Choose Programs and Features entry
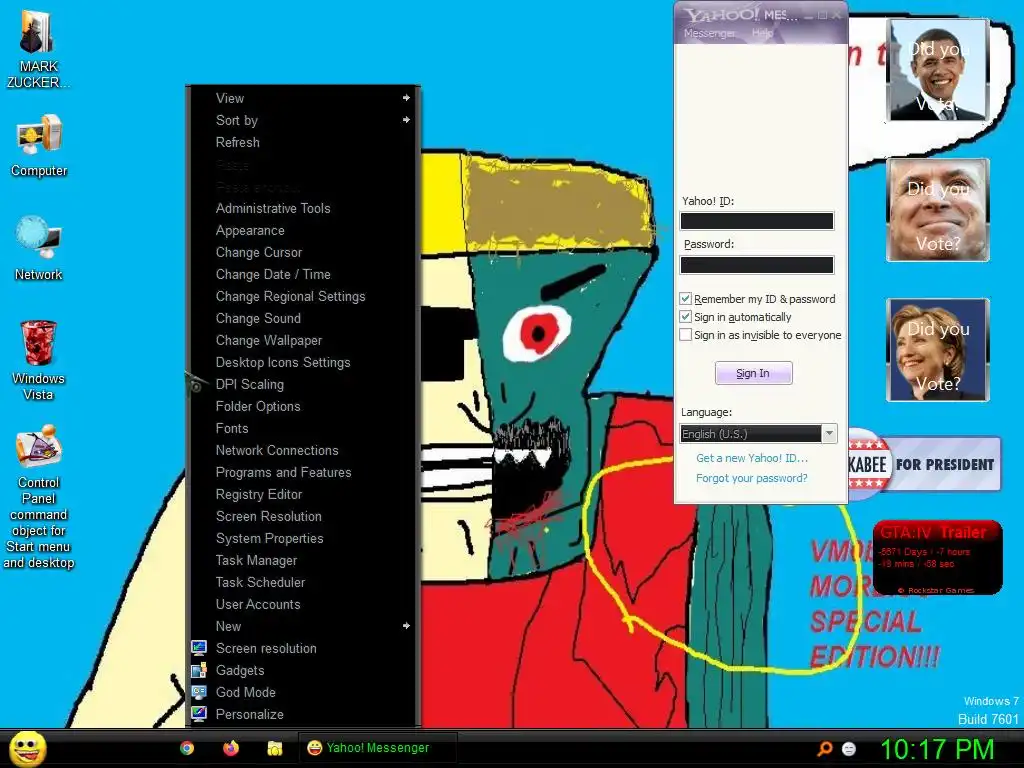This screenshot has height=768, width=1024. tap(304, 472)
